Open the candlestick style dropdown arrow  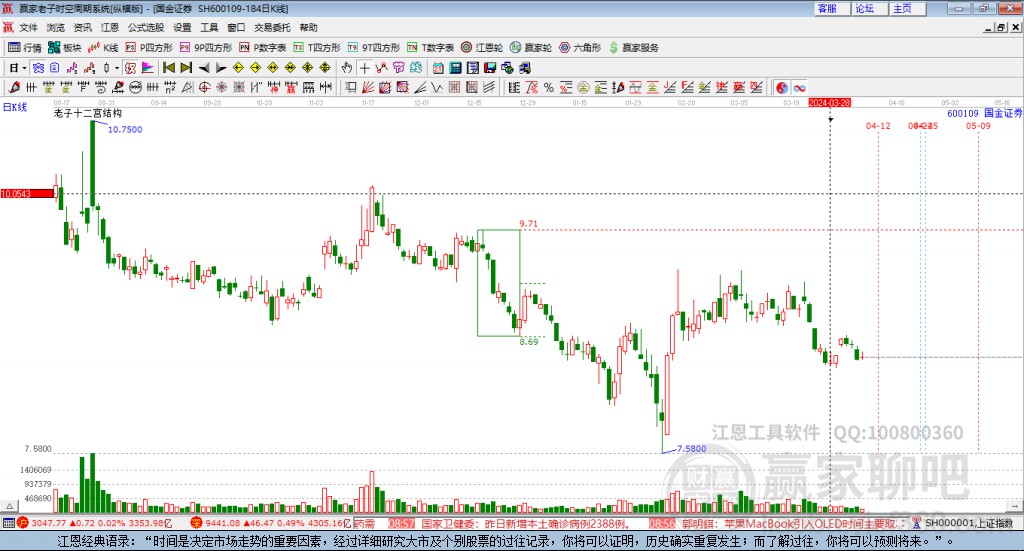point(117,67)
